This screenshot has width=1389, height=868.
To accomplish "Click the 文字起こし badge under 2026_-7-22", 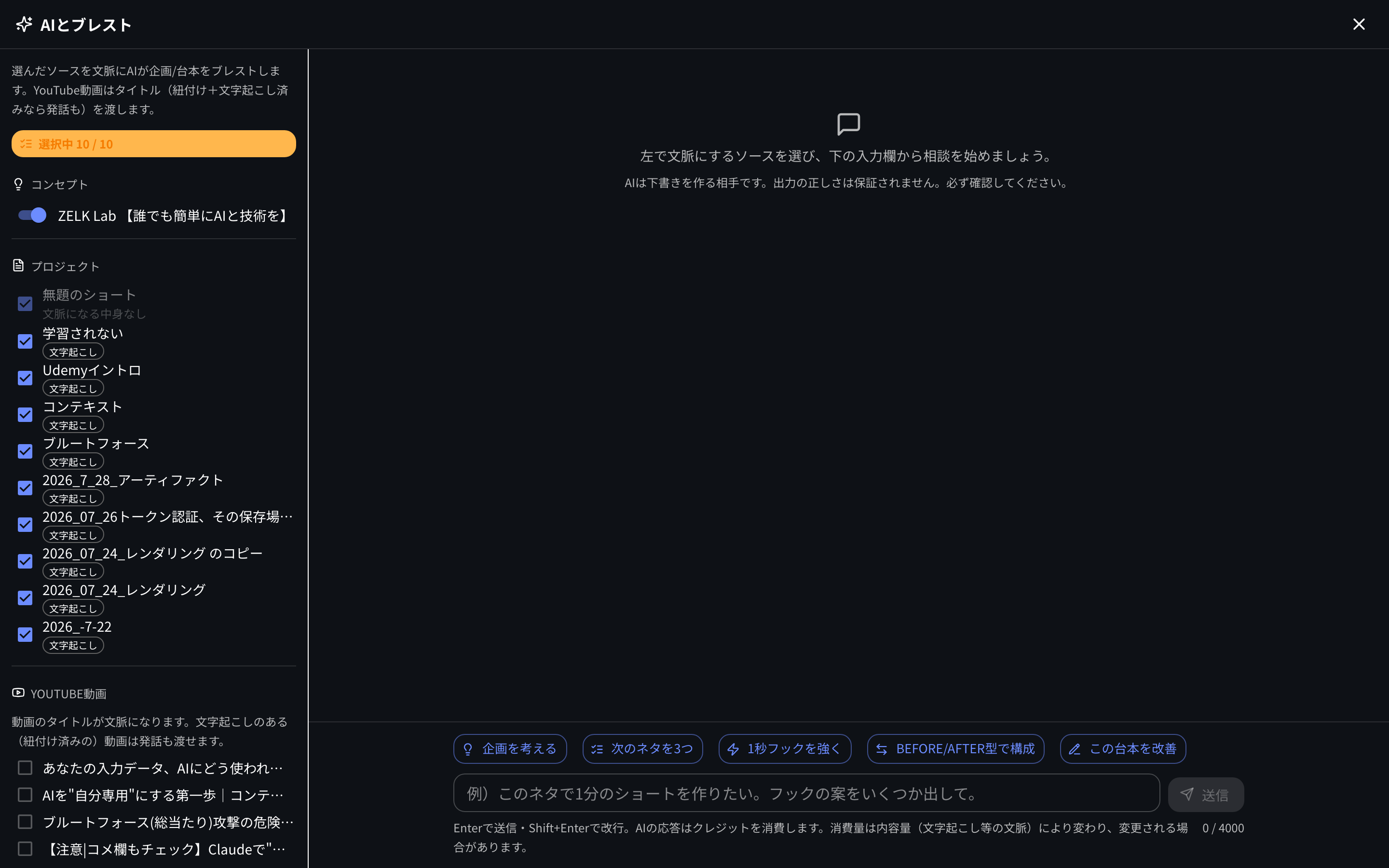I will pos(73,645).
